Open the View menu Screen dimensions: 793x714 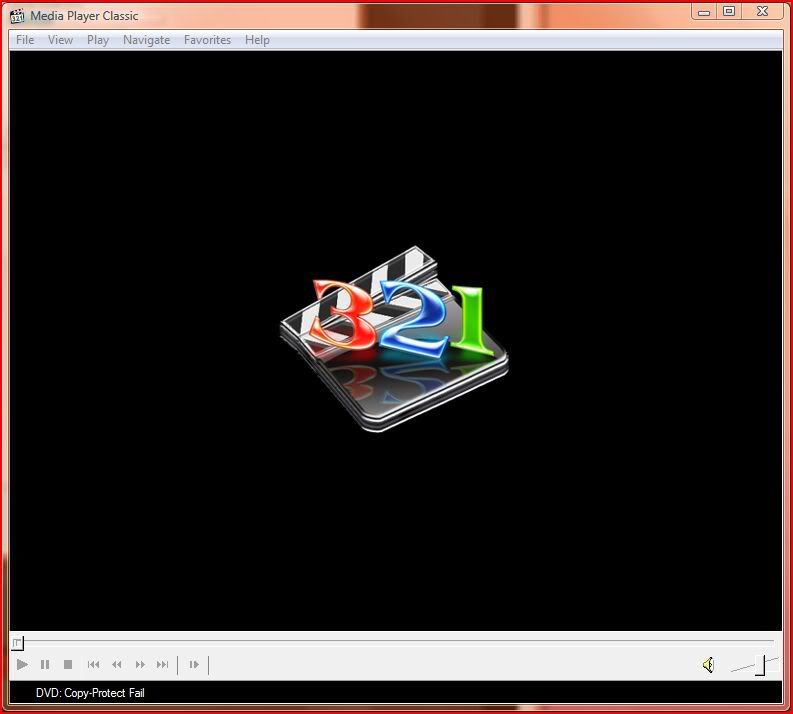click(x=61, y=40)
